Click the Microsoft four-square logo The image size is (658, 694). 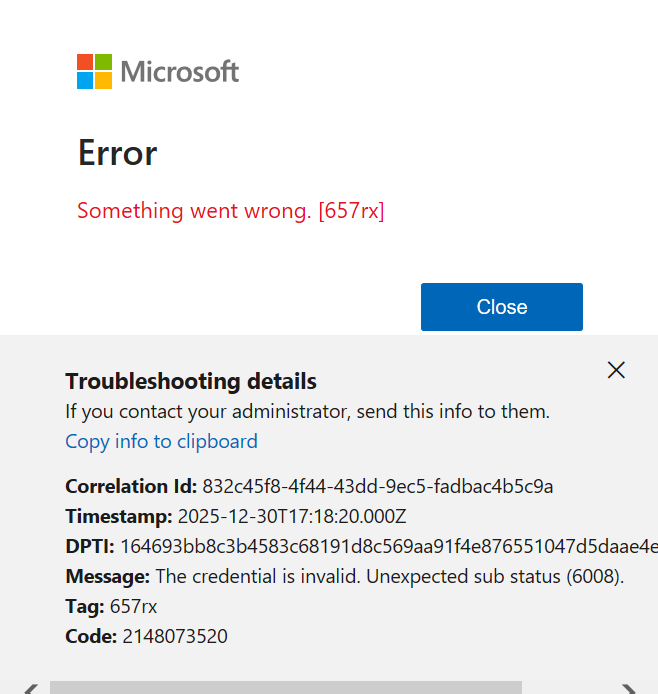coord(94,72)
